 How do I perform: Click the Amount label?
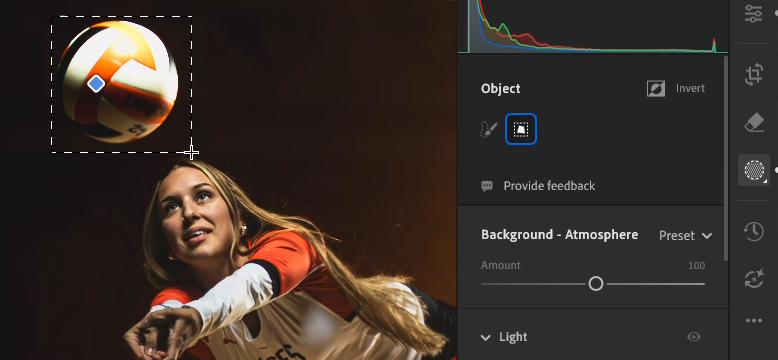pos(501,265)
